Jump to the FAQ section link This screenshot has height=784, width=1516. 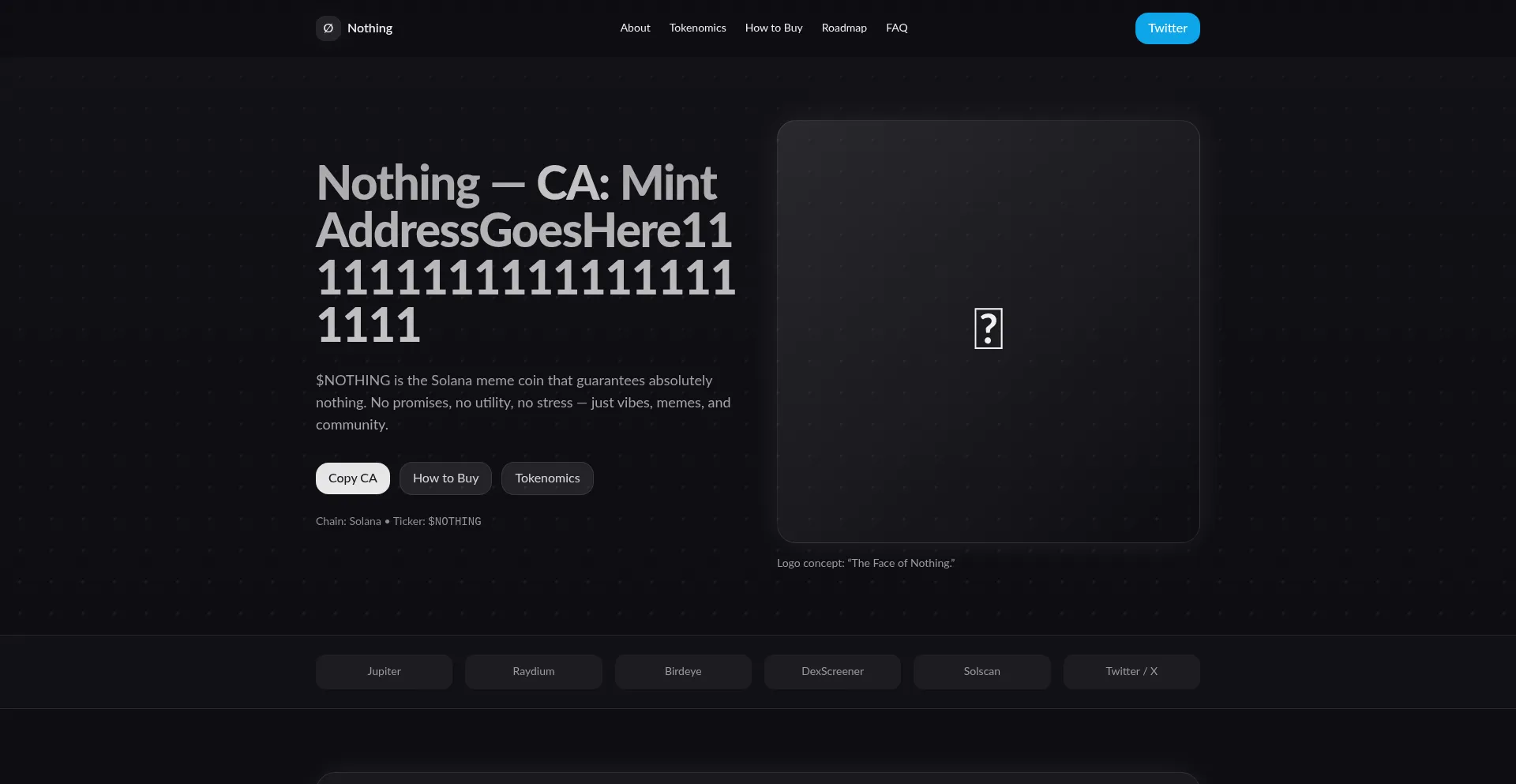(x=897, y=28)
